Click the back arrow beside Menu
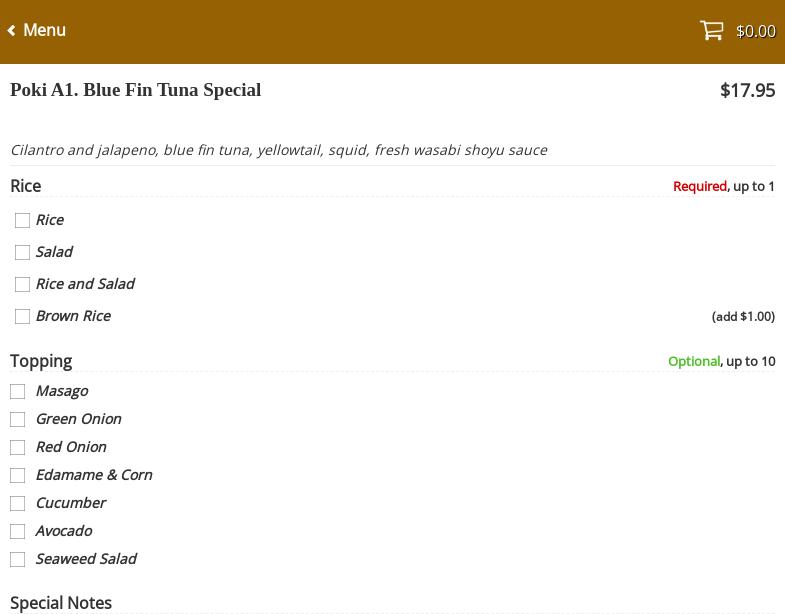 (12, 31)
